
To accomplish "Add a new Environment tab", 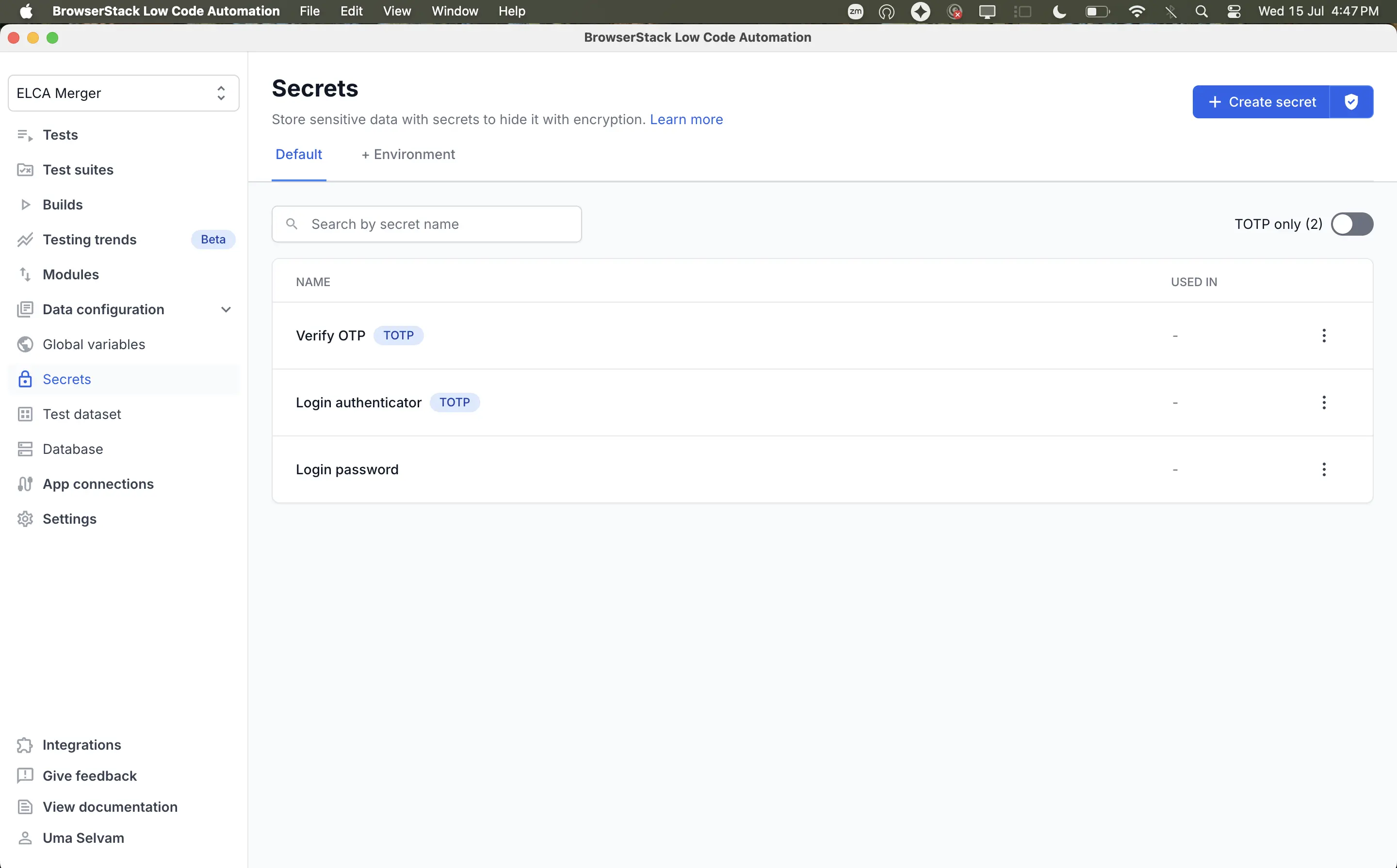I will 407,154.
